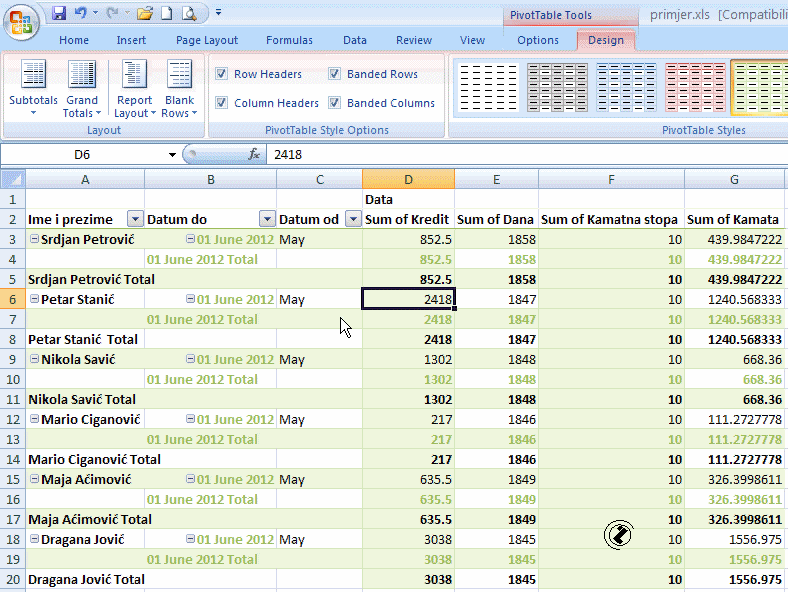Open Print Preview from quick access toolbar
The image size is (788, 592).
(x=188, y=14)
